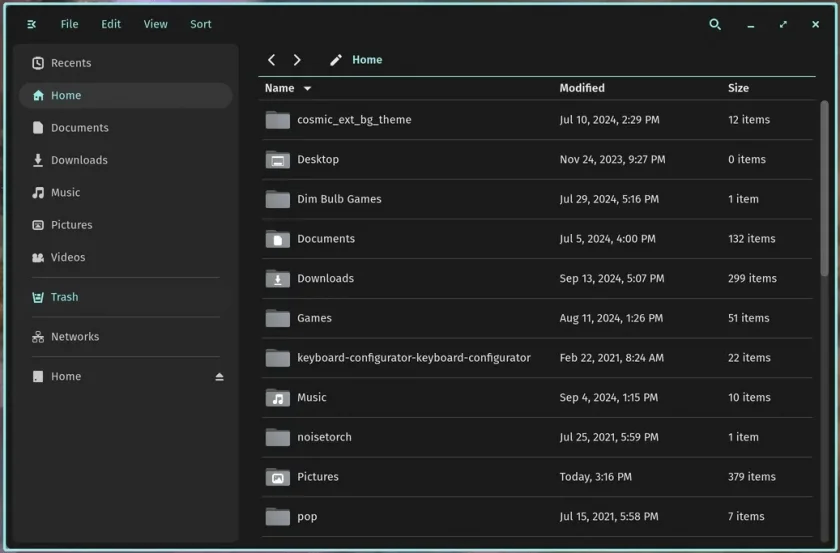
Task: Go forward with the right arrow
Action: [297, 60]
